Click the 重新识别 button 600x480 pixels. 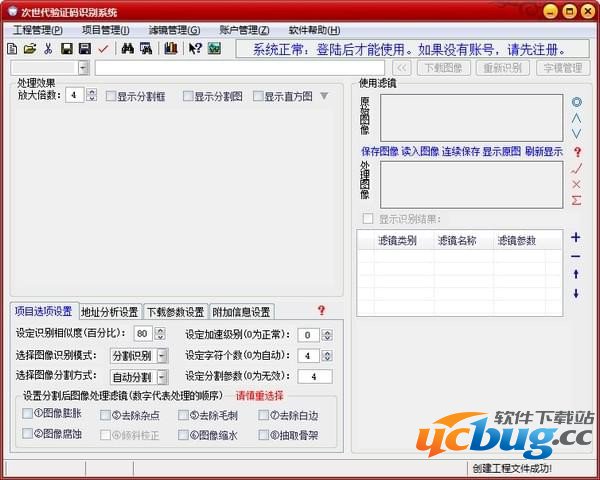pos(503,68)
